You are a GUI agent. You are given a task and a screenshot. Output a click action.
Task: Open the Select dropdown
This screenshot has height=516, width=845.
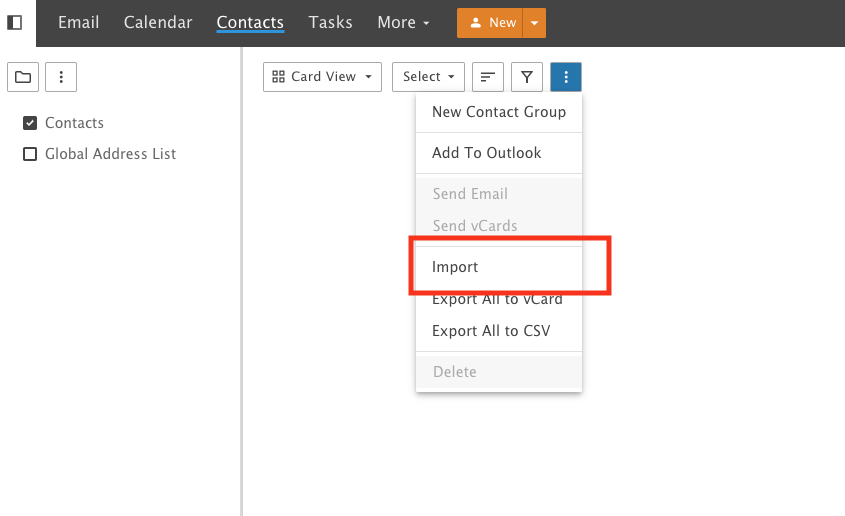point(429,77)
